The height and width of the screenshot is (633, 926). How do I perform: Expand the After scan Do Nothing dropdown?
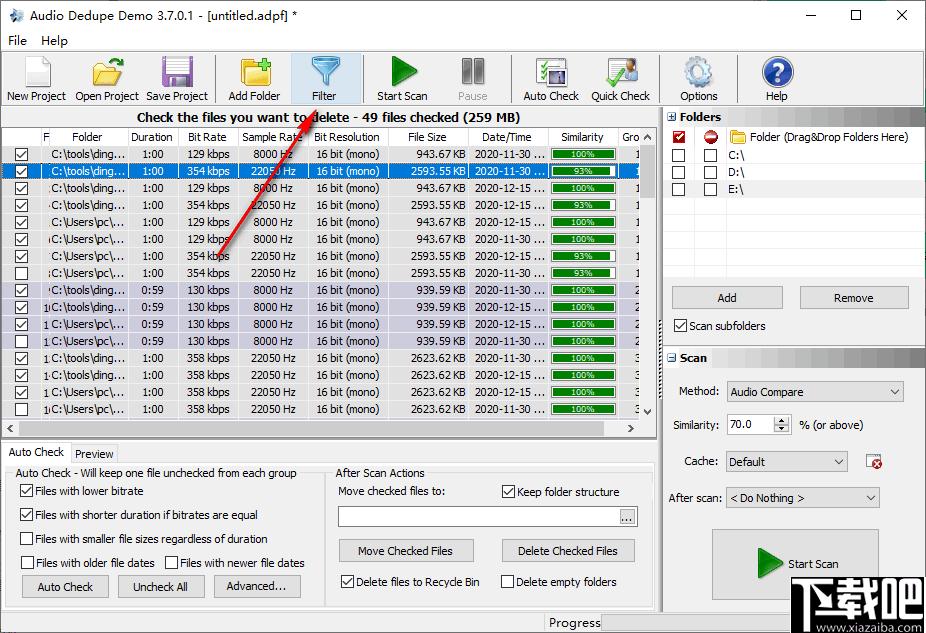pyautogui.click(x=803, y=498)
